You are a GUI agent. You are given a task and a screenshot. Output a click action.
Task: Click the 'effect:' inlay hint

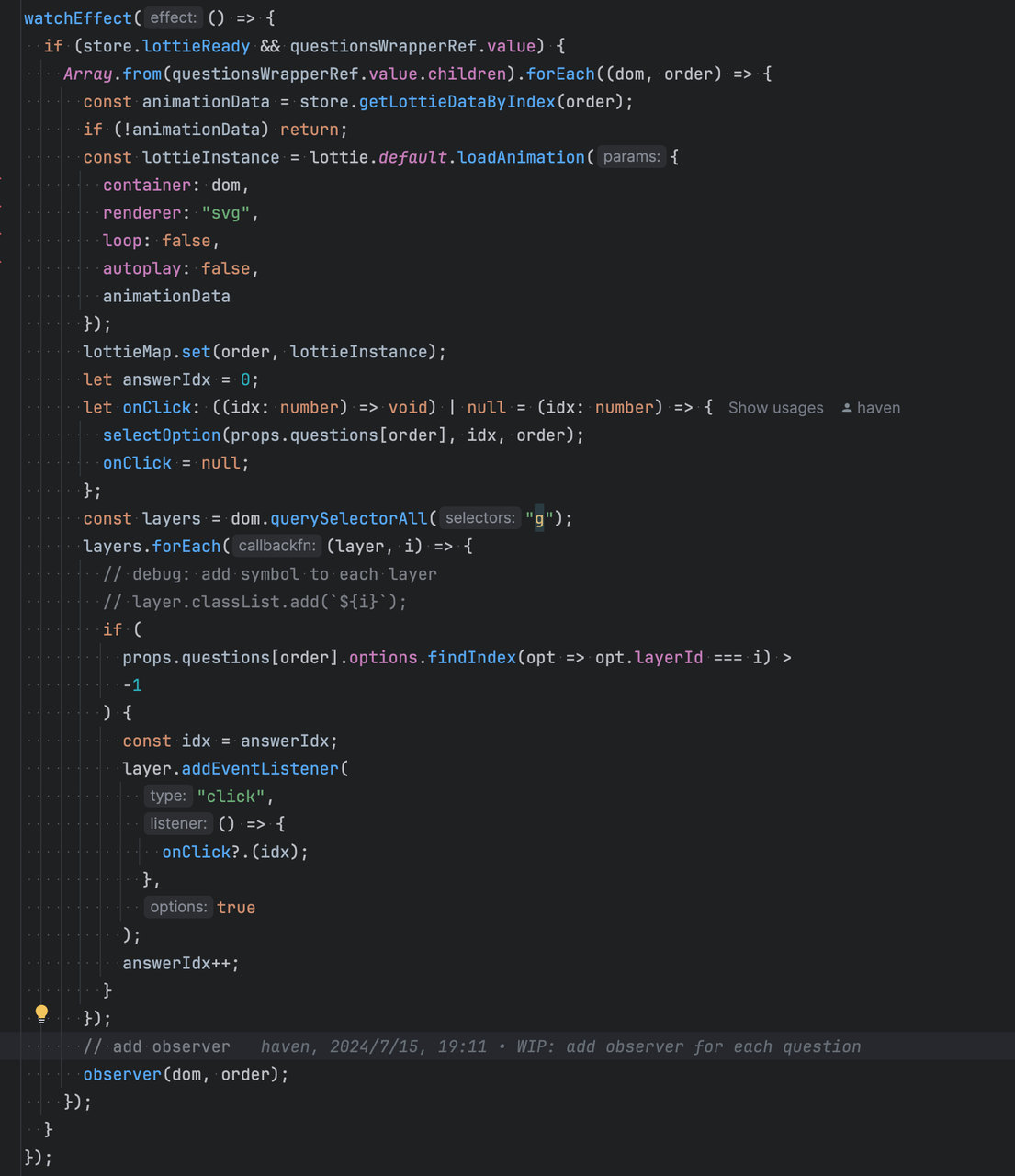(x=174, y=18)
